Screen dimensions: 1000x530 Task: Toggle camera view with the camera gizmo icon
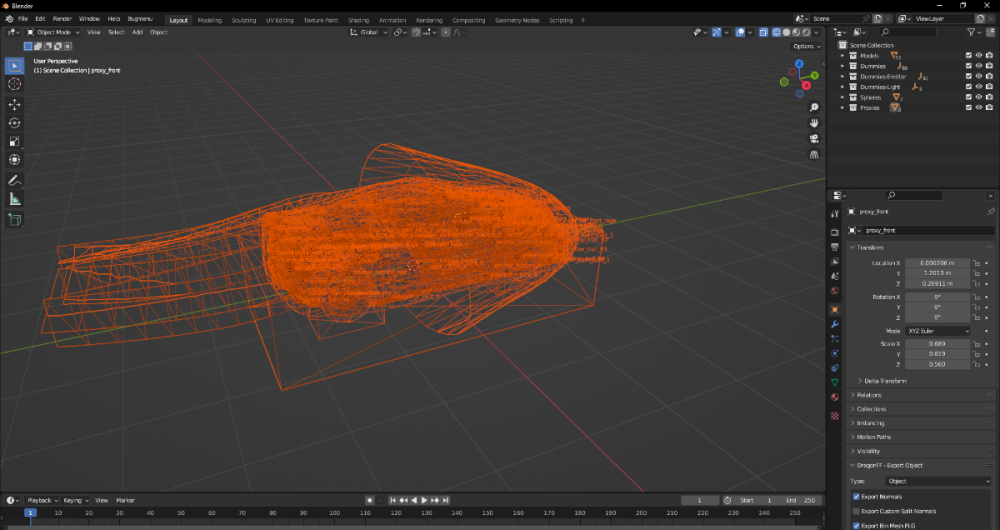pos(815,138)
